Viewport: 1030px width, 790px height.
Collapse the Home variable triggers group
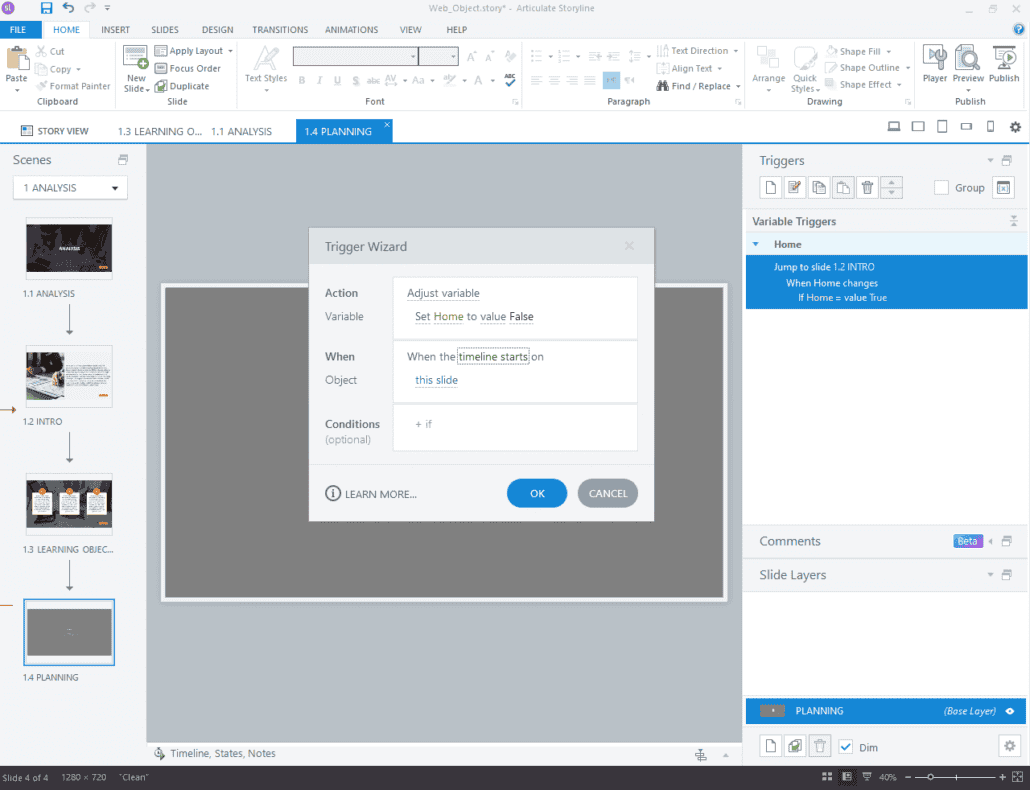756,243
